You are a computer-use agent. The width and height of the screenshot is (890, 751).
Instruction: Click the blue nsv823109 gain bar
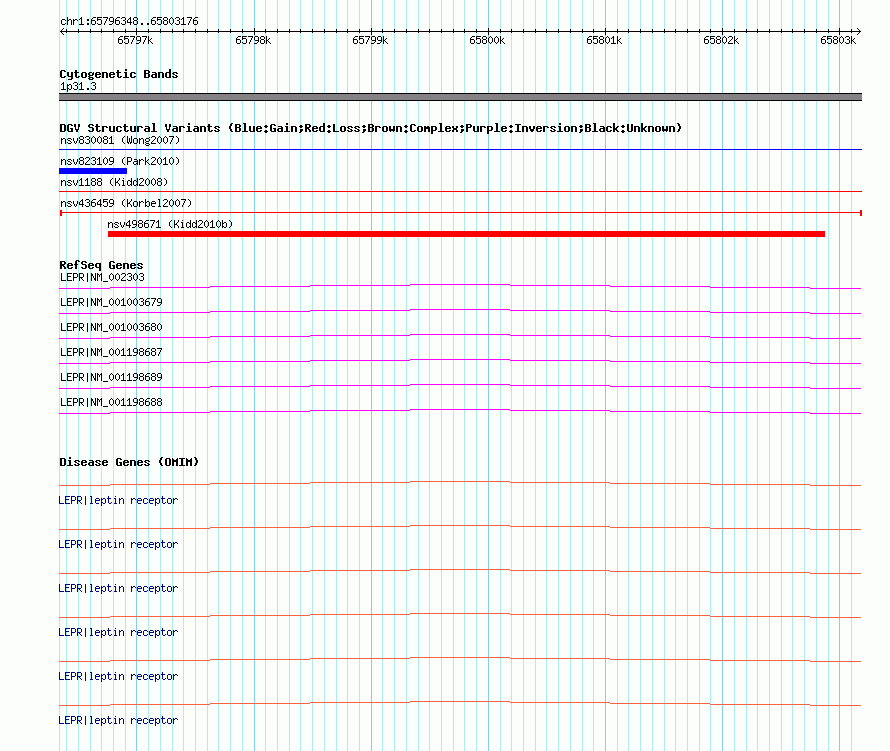[93, 171]
